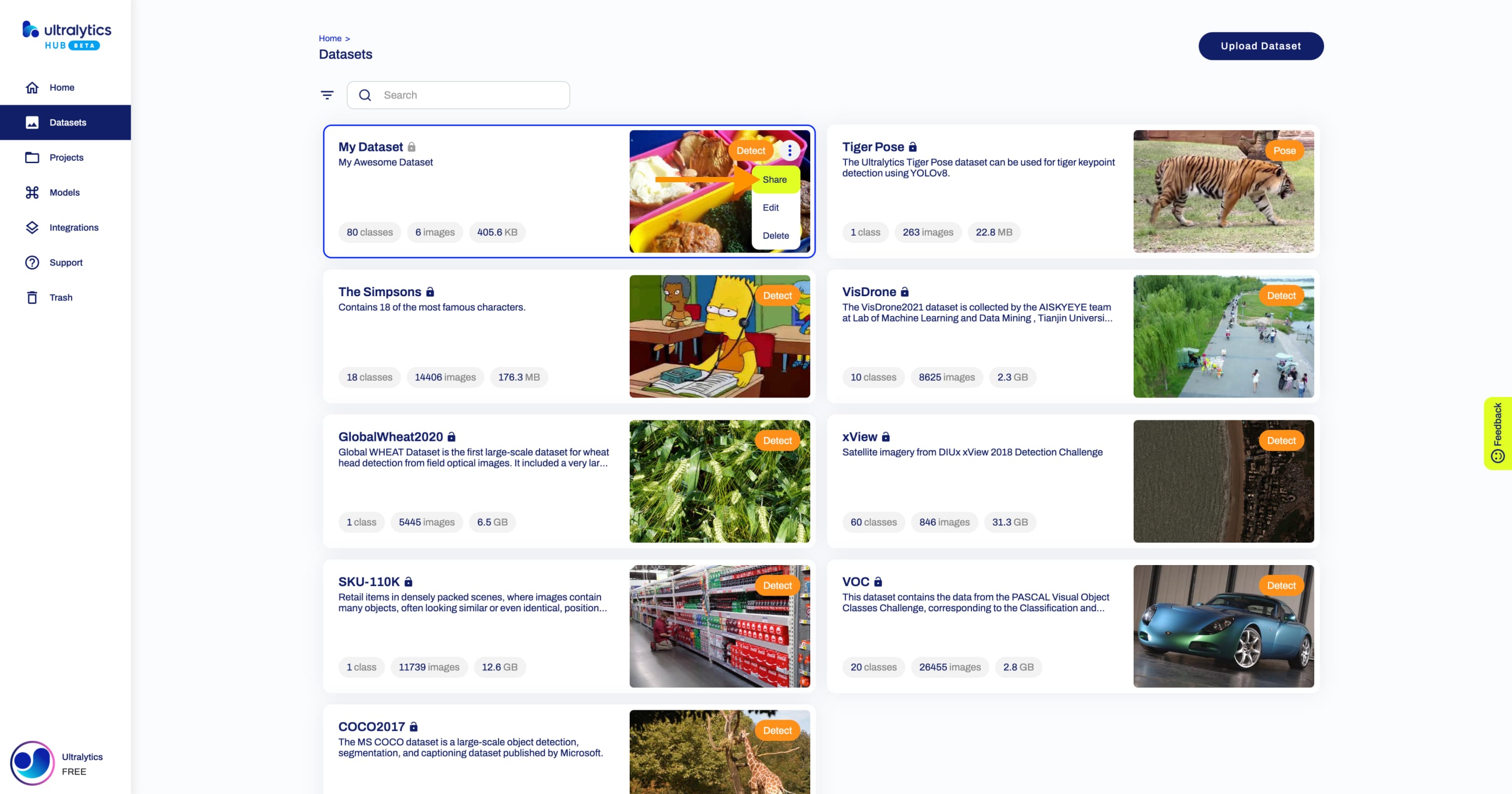Click the Detect button on The Simpsons dataset
1512x794 pixels.
tap(777, 295)
